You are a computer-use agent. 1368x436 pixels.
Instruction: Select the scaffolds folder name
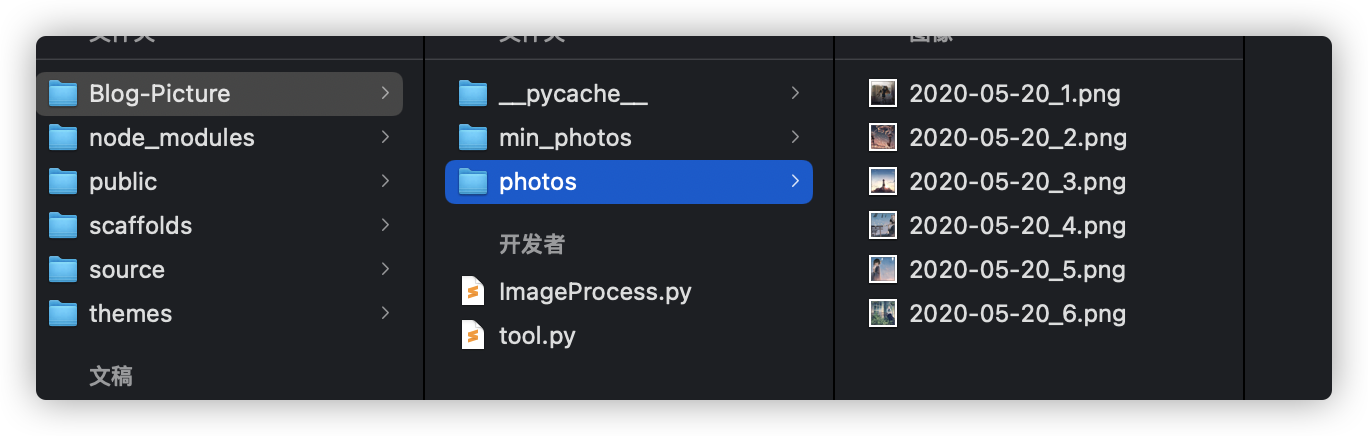[140, 226]
